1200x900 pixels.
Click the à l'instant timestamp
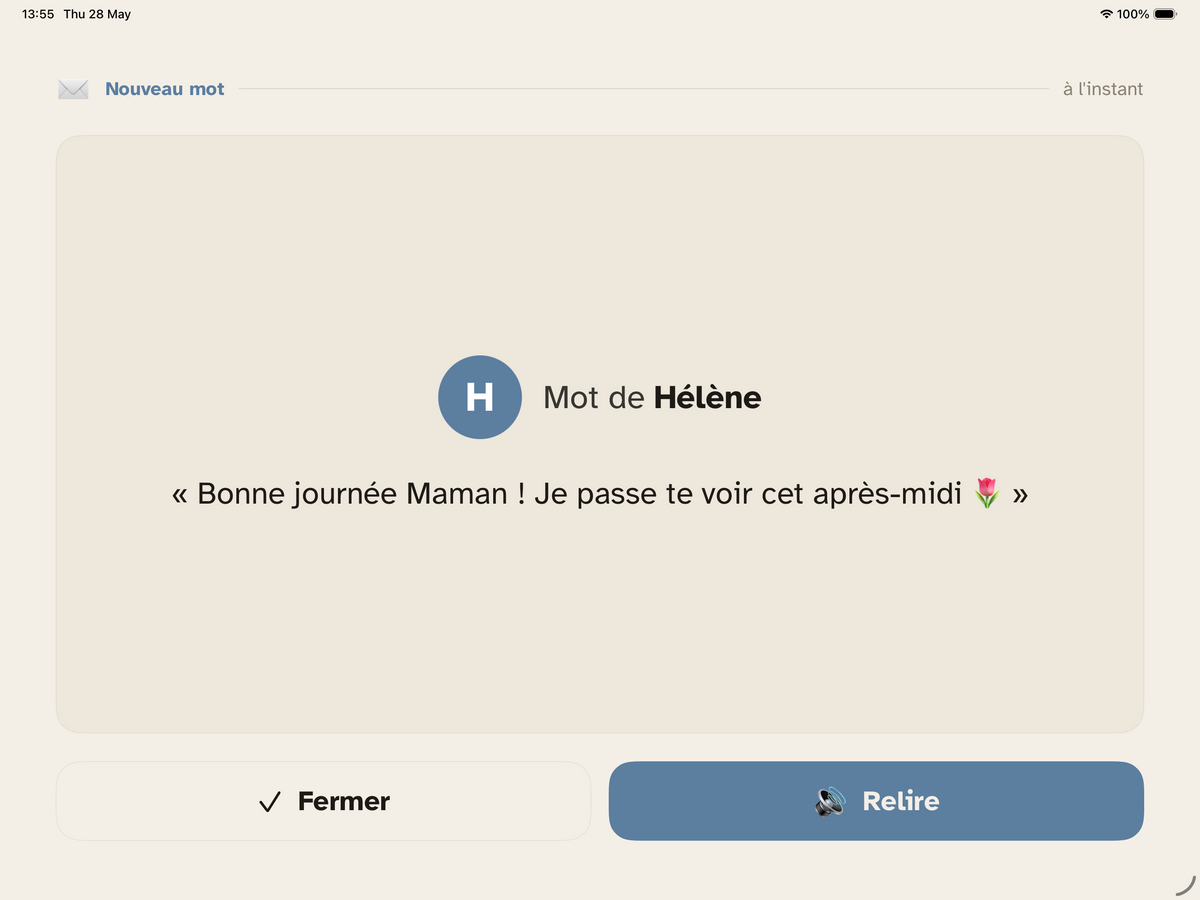click(x=1103, y=89)
